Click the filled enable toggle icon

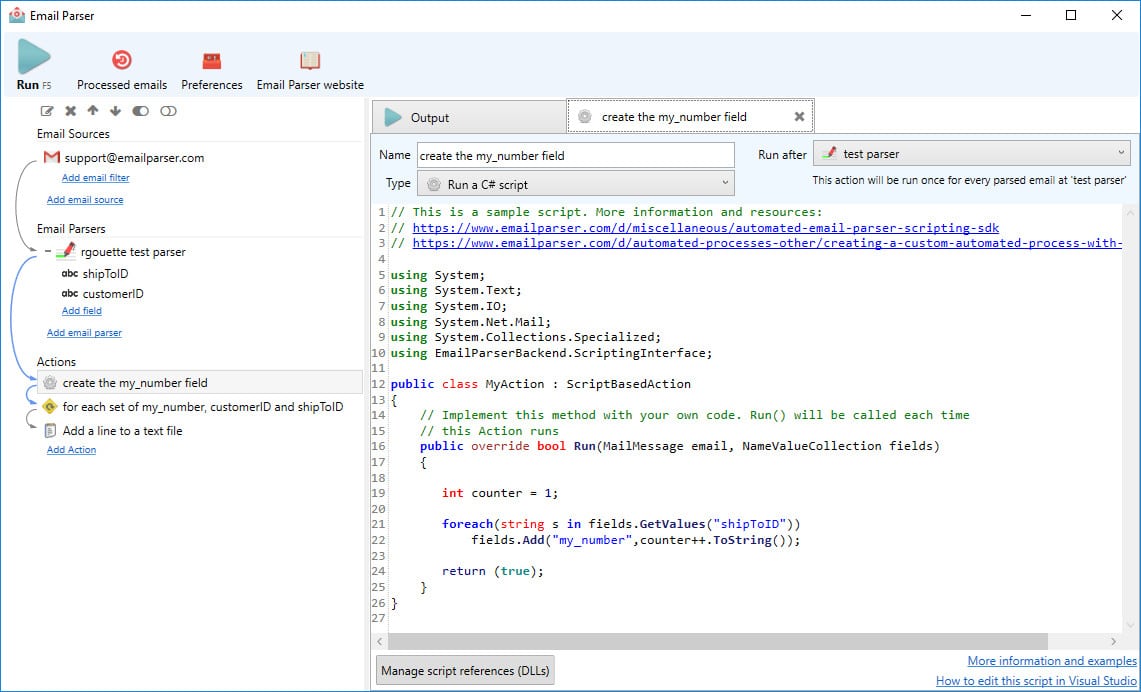click(140, 111)
